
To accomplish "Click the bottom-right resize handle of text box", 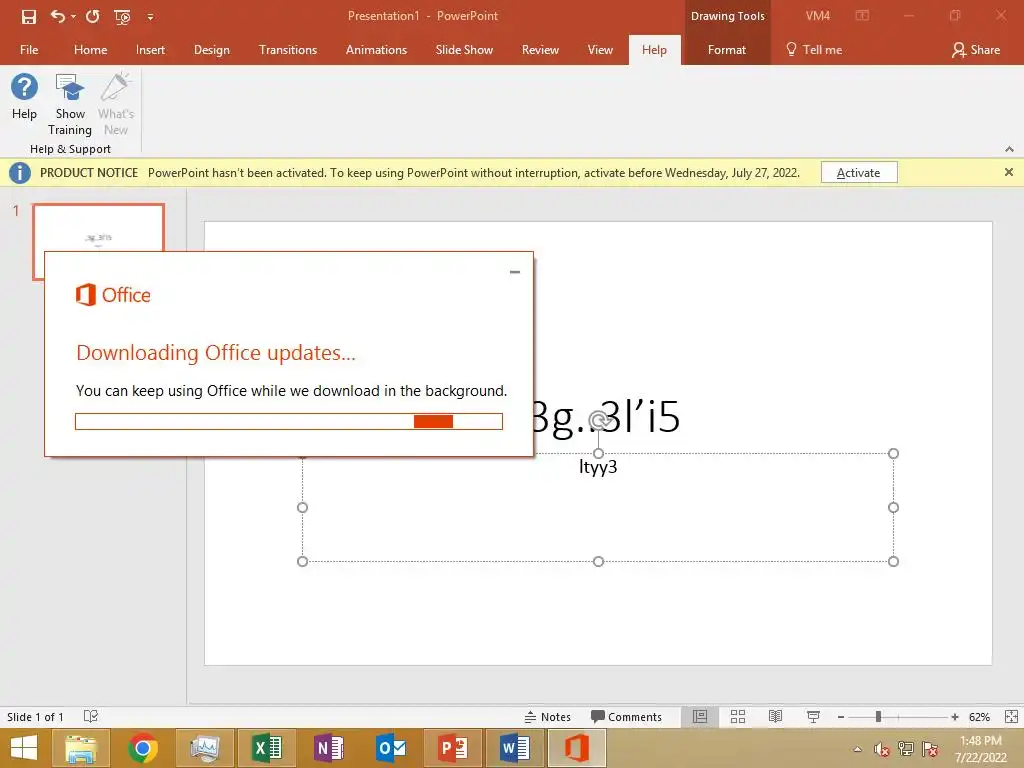I will pos(893,562).
